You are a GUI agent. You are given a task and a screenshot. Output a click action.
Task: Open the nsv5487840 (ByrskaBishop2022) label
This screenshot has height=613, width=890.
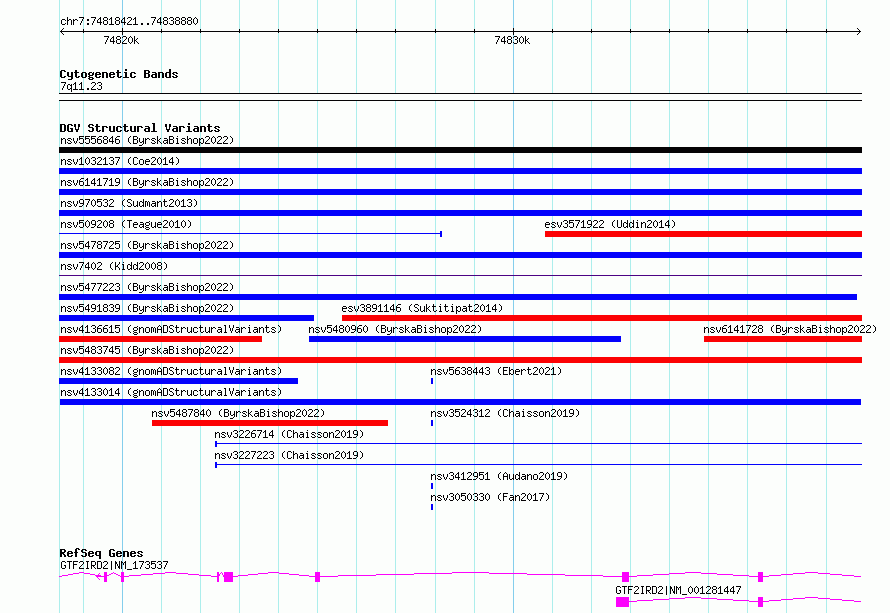(238, 413)
